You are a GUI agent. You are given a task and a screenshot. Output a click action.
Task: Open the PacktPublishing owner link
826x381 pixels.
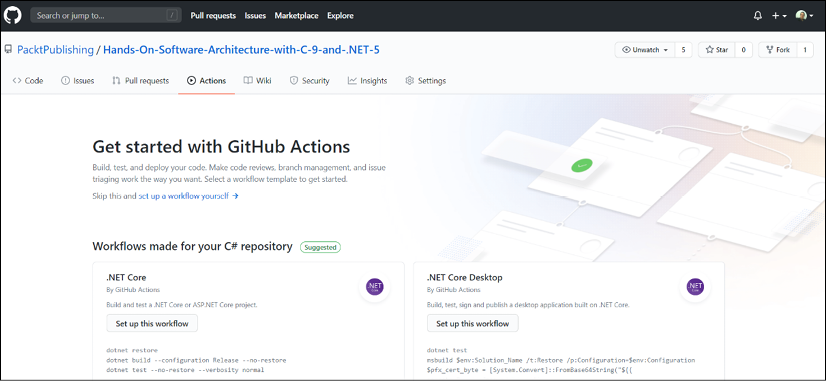[55, 50]
